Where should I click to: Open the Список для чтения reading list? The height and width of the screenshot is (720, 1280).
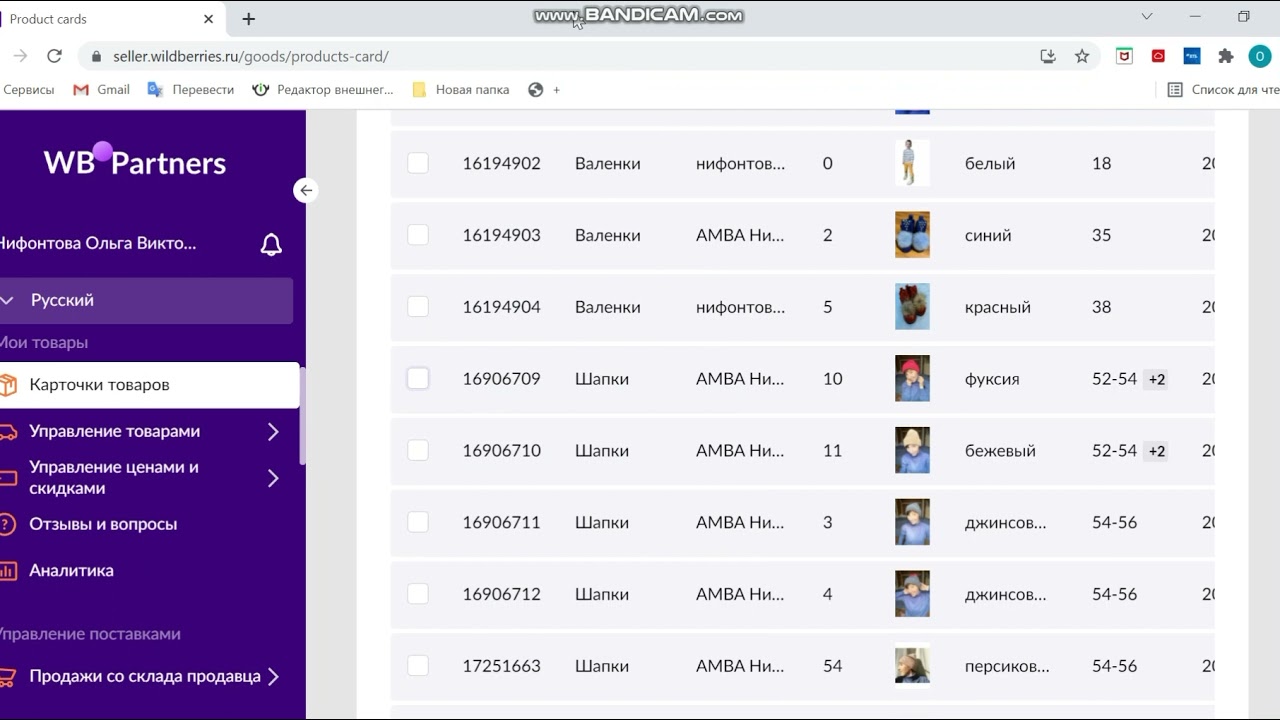(1224, 90)
